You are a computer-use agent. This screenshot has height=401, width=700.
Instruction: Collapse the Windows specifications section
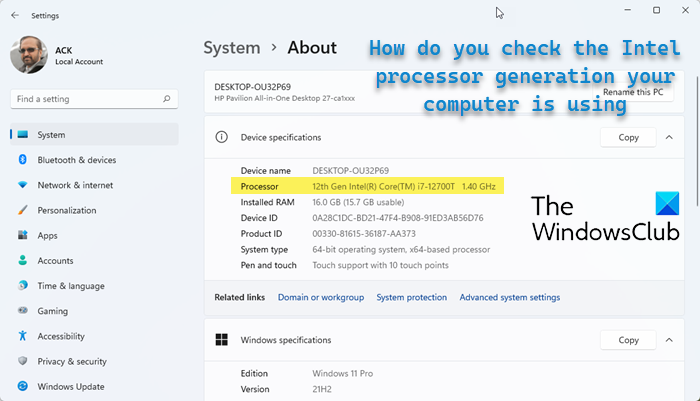click(x=669, y=340)
